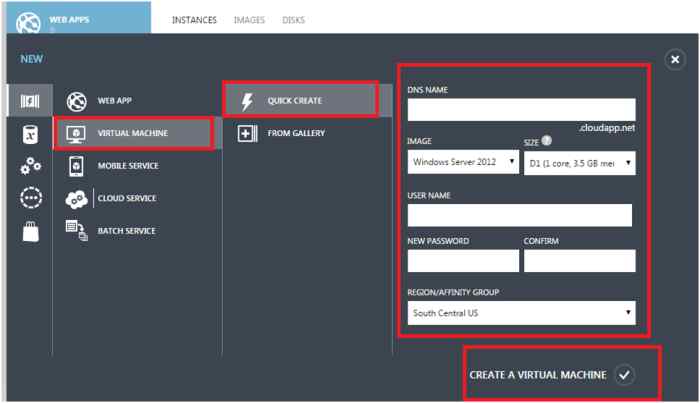Image resolution: width=700 pixels, height=403 pixels.
Task: Select the Compute category icon in the sidebar
Action: click(30, 101)
